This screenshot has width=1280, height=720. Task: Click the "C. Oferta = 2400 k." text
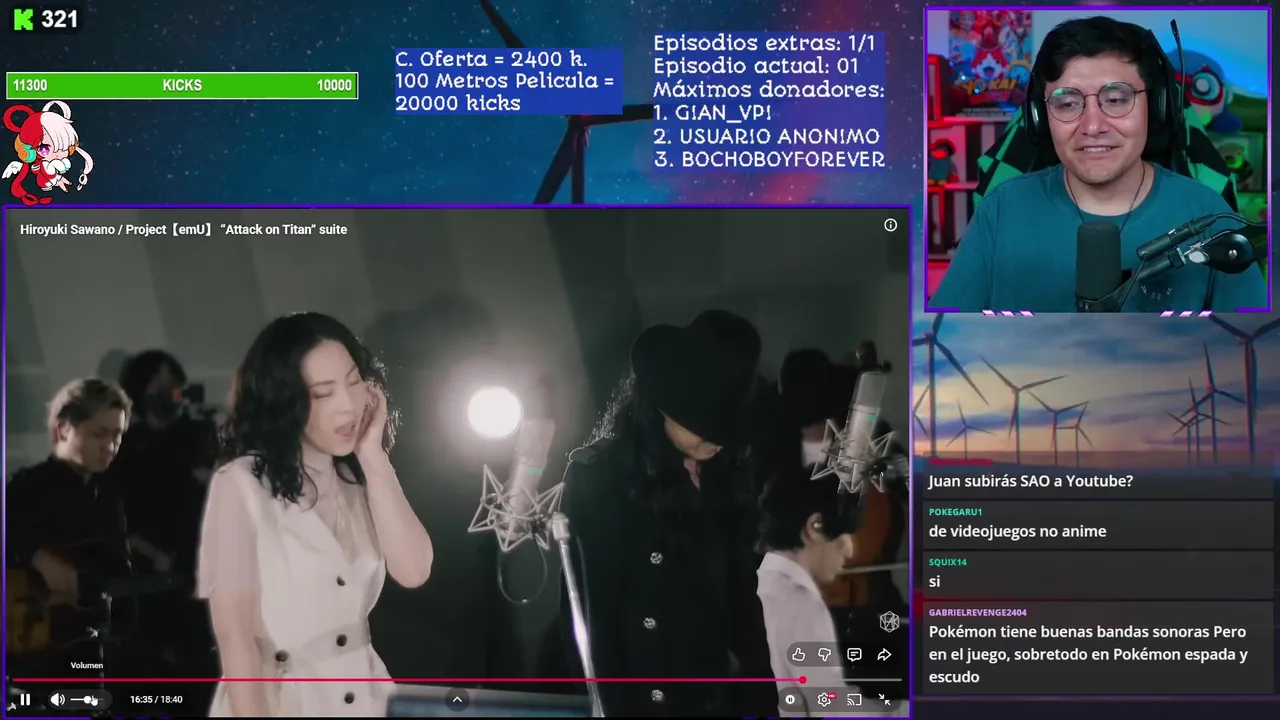click(x=491, y=59)
